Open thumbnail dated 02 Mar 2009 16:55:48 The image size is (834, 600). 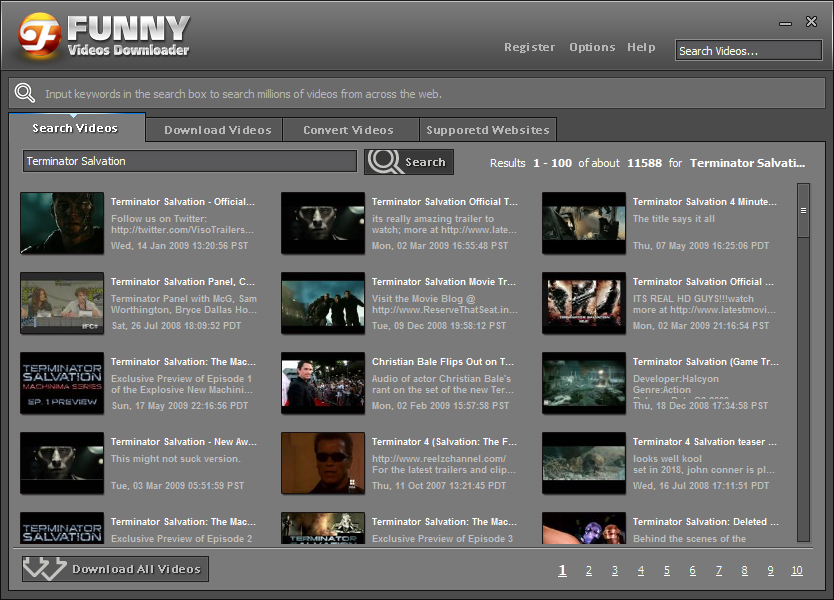pos(323,223)
